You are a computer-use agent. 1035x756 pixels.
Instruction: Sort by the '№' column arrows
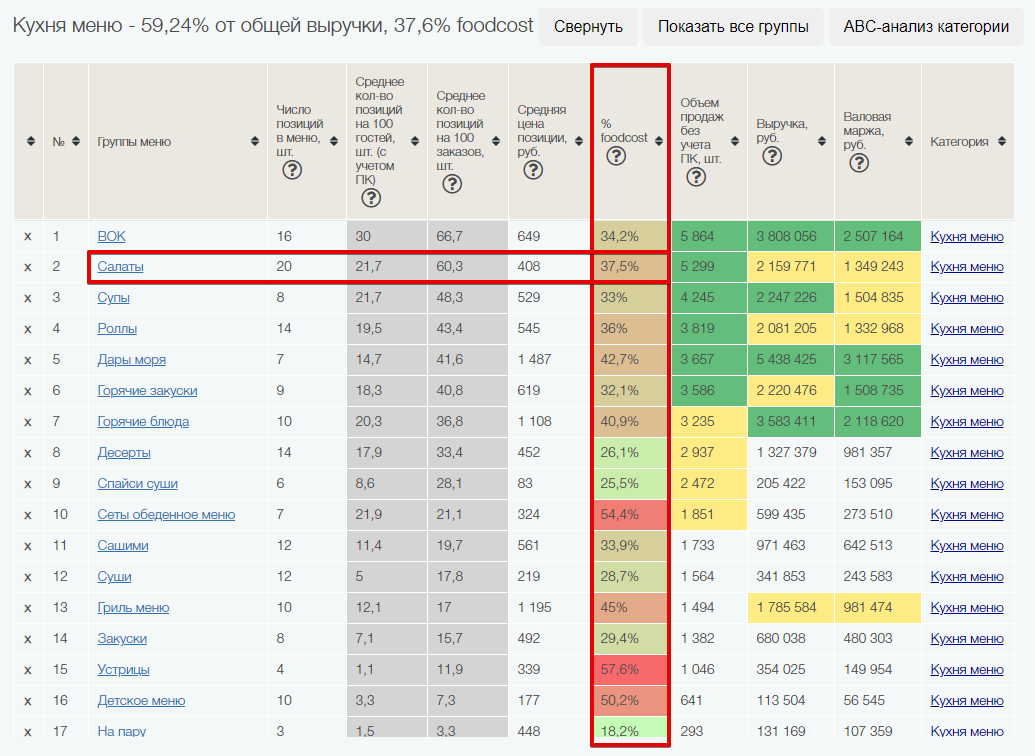pos(76,142)
